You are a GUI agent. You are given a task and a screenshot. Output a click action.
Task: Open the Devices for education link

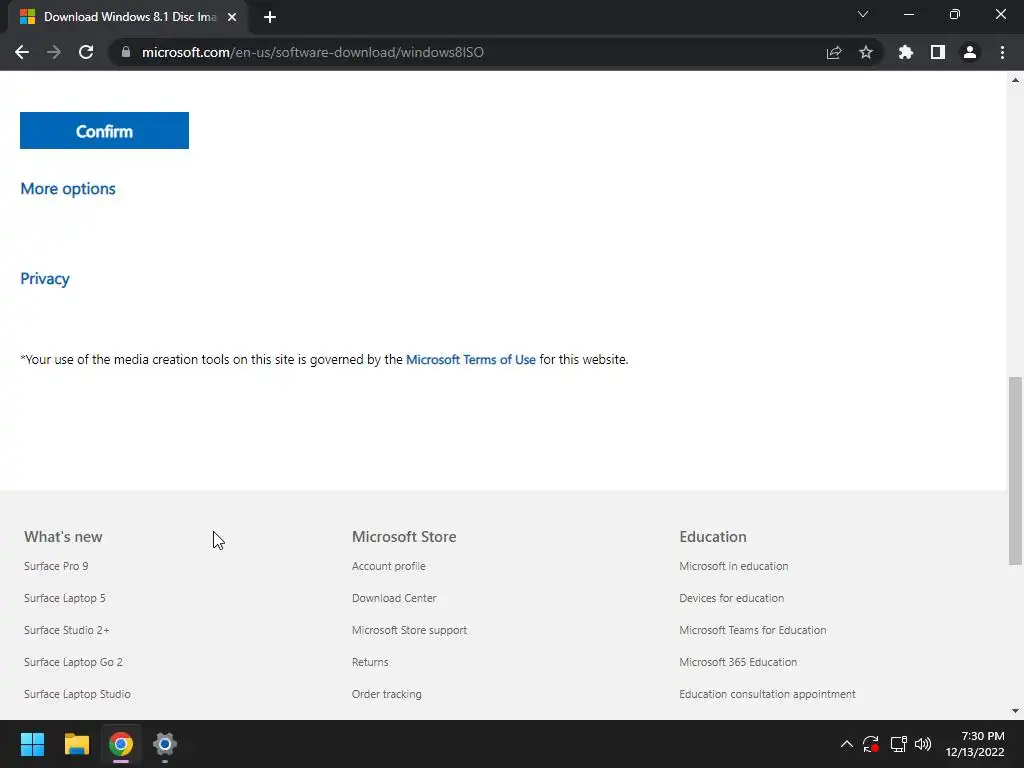[731, 598]
